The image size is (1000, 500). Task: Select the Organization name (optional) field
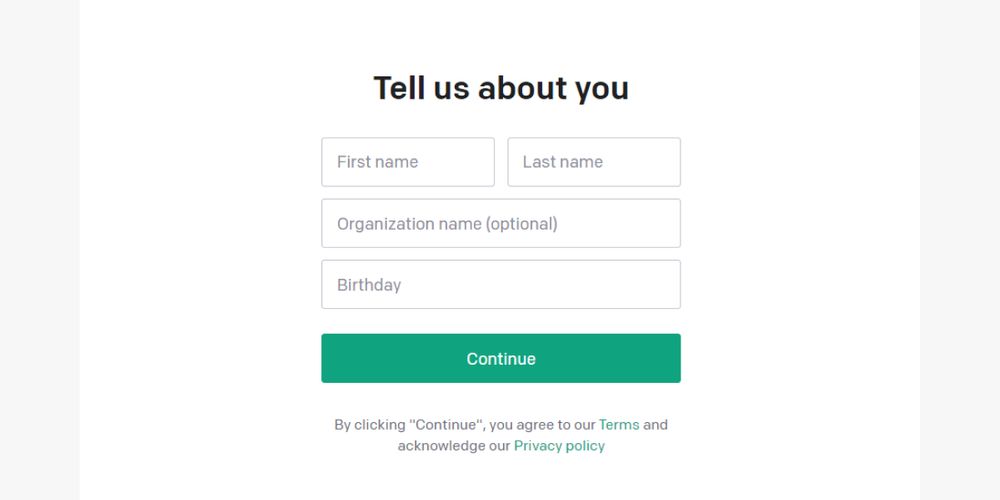click(x=500, y=223)
